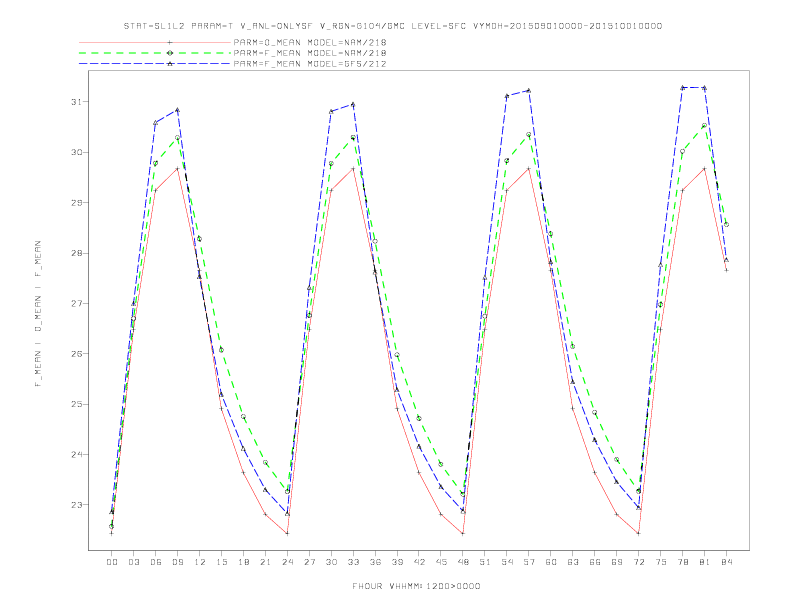This screenshot has height=612, width=792.
Task: Click x-axis tick label 75
Action: coord(661,562)
